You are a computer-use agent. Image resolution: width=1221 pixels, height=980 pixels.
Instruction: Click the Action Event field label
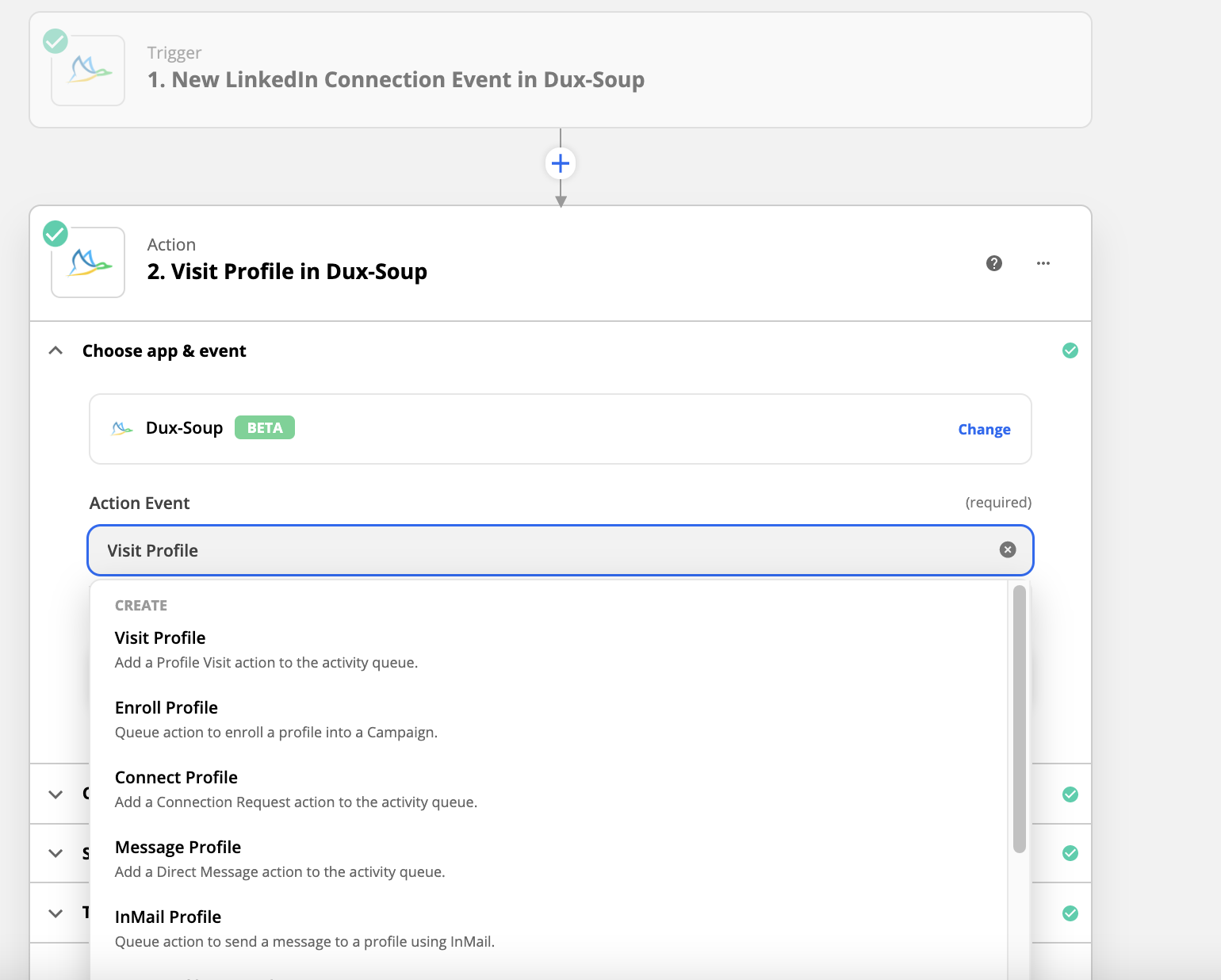(140, 503)
